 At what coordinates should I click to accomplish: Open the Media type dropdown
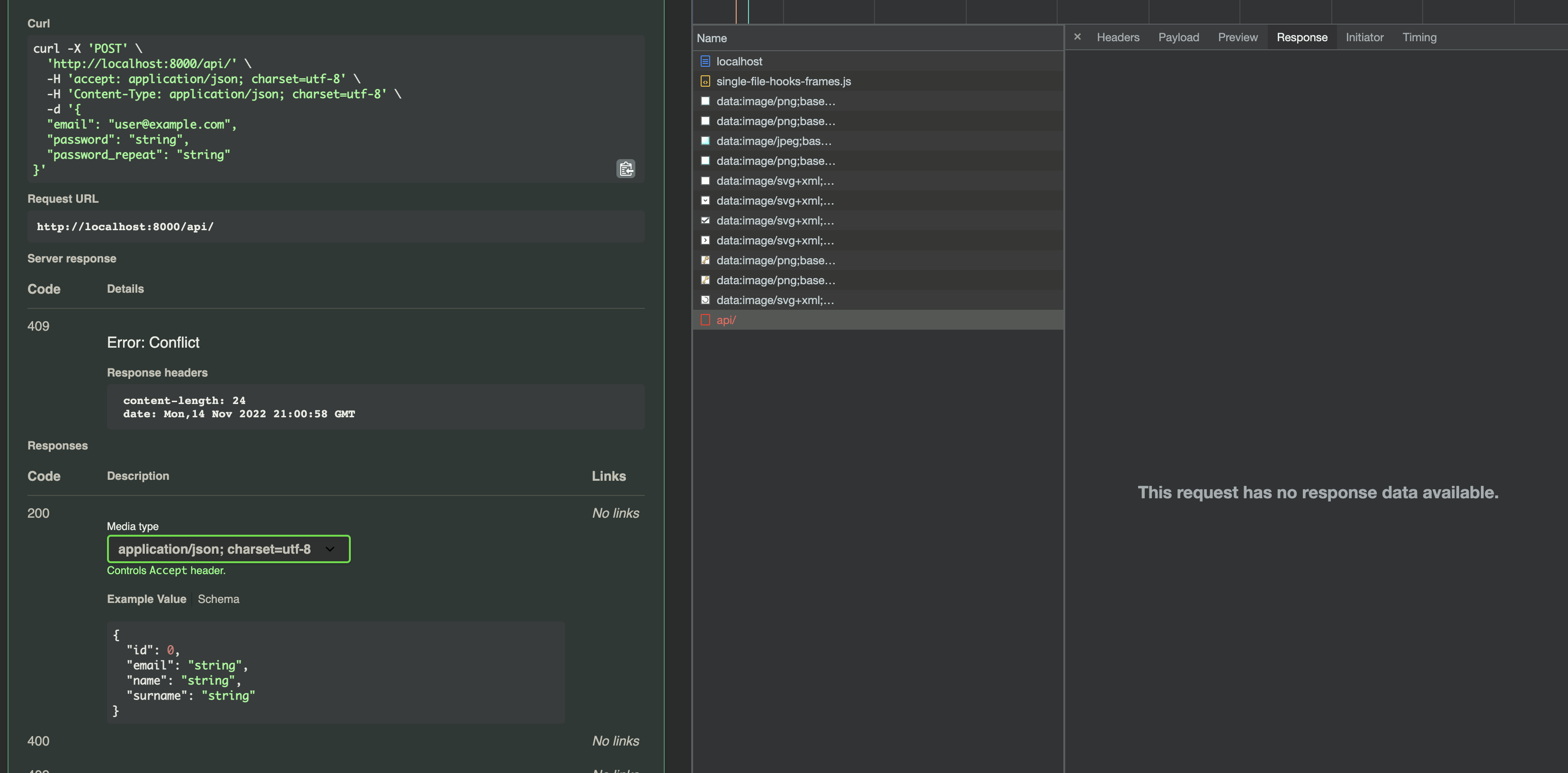[228, 549]
